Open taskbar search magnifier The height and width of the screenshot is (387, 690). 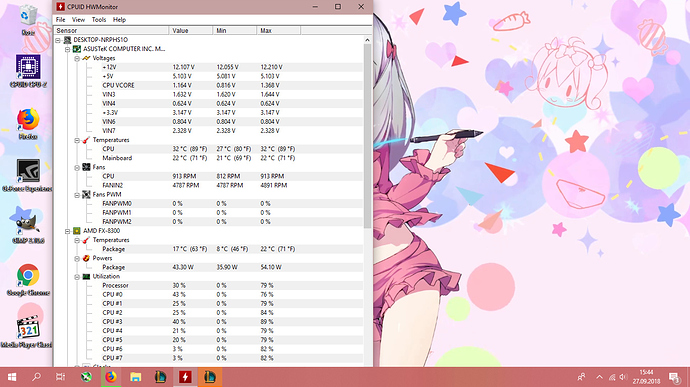point(37,377)
